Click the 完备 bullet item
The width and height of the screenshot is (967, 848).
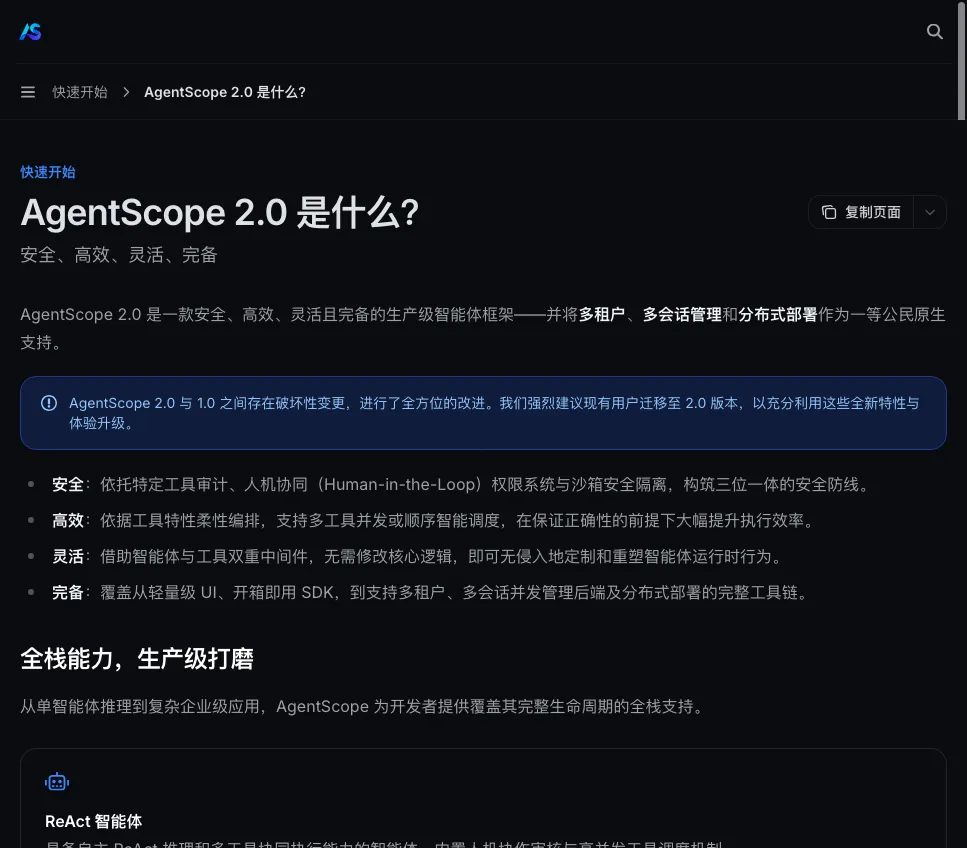[430, 593]
